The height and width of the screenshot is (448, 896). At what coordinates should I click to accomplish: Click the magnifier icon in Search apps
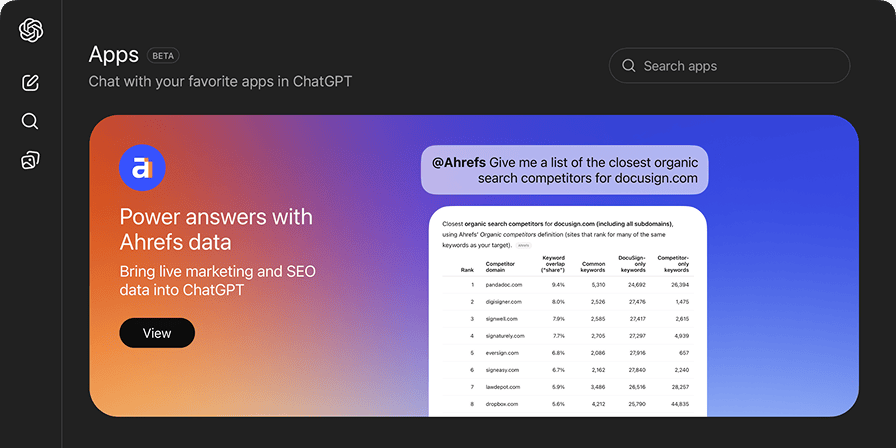coord(629,66)
